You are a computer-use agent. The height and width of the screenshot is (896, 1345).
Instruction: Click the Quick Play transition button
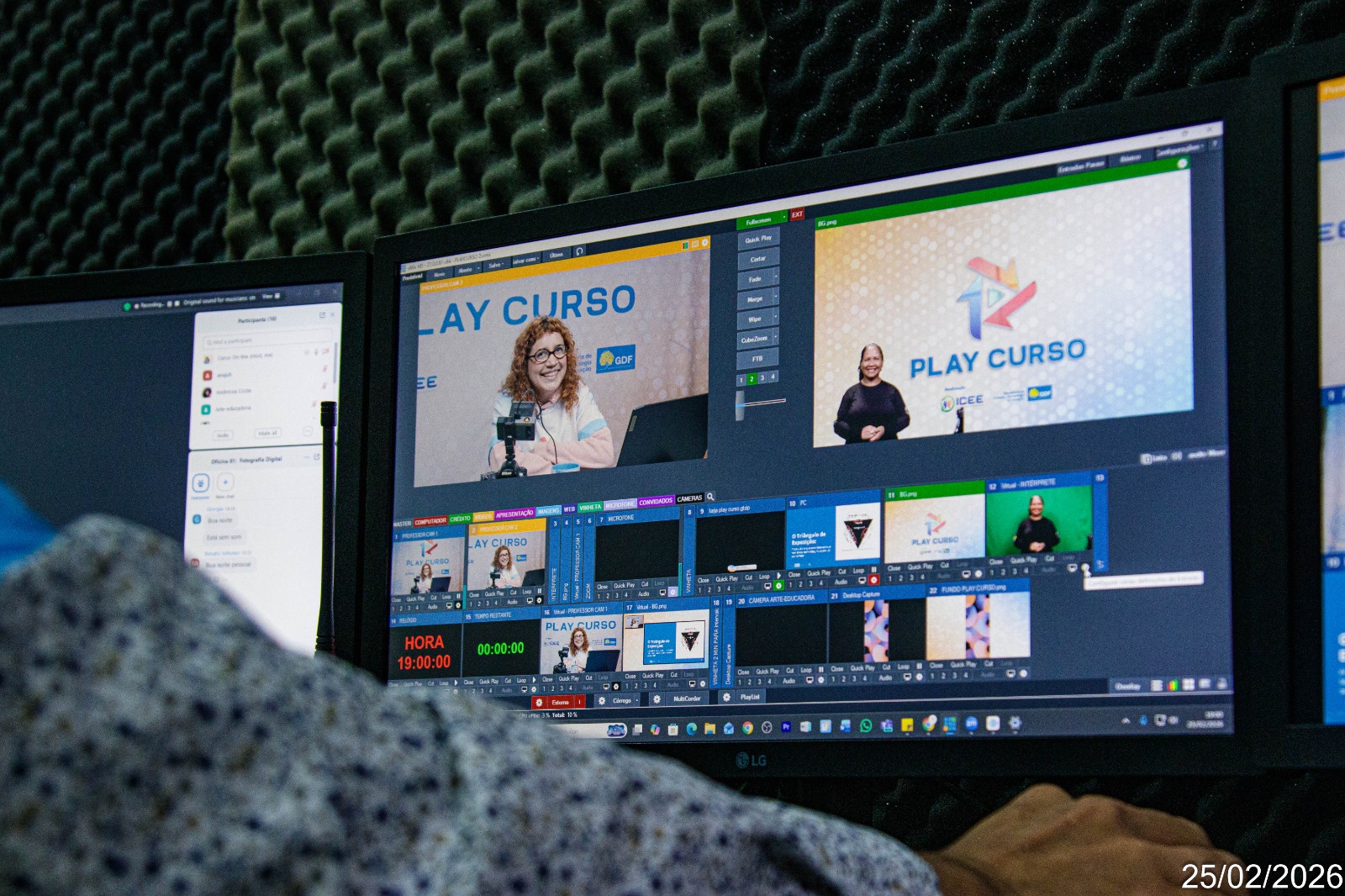point(758,239)
